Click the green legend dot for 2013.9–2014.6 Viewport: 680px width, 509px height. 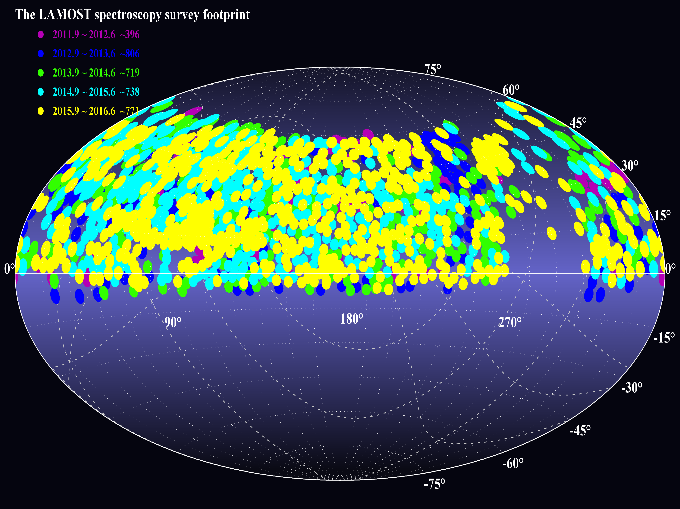click(40, 73)
